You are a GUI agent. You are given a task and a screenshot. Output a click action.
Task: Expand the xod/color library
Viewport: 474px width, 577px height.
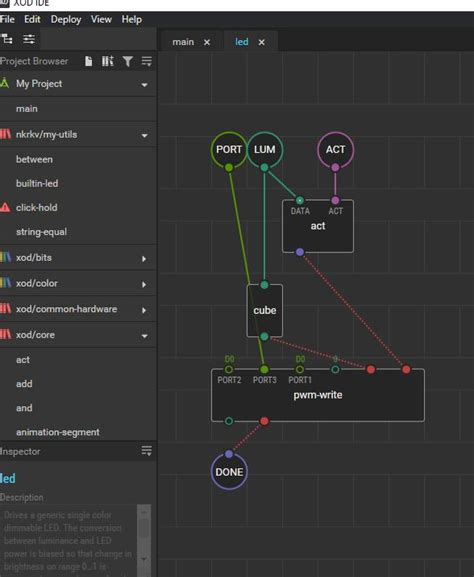(x=144, y=284)
